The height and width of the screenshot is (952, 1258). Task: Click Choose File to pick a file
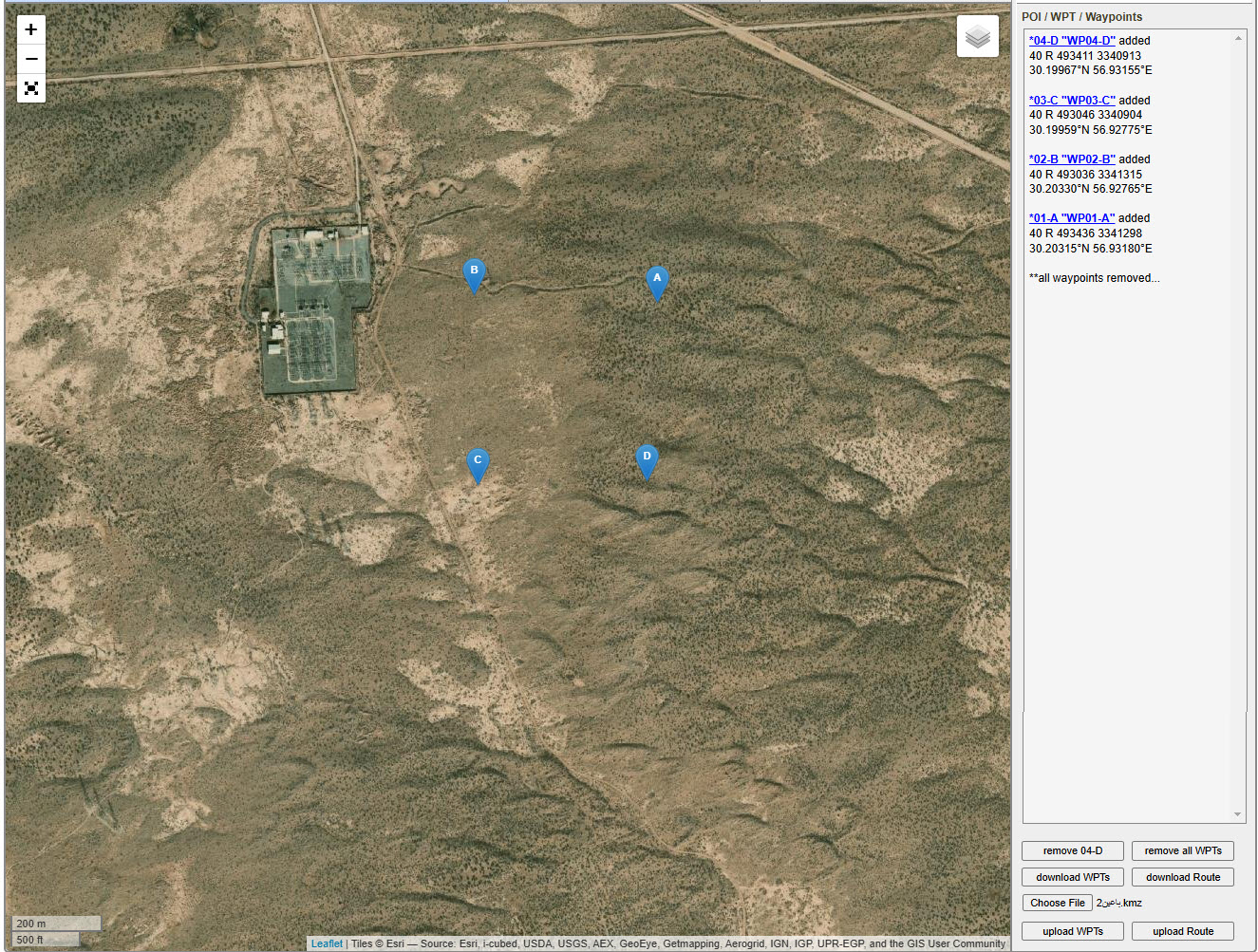coord(1057,903)
